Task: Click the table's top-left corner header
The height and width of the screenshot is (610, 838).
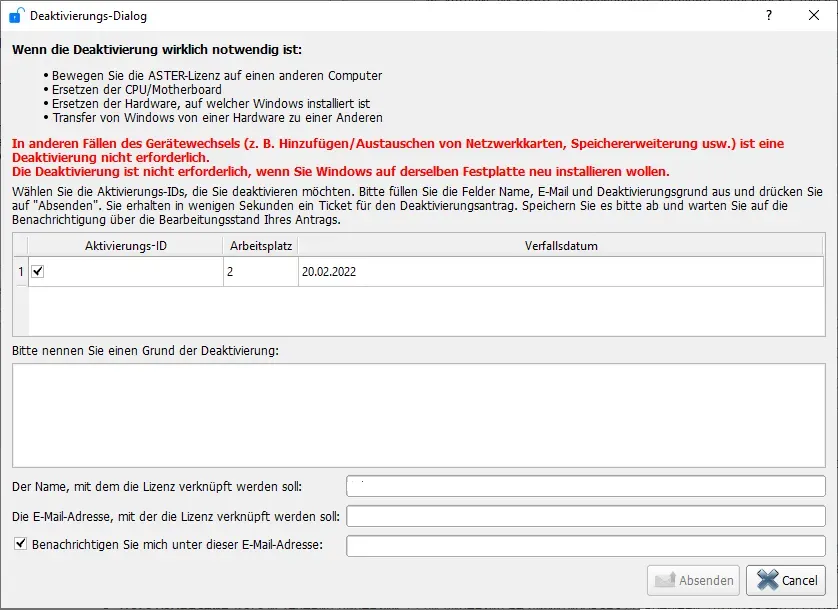Action: pos(20,246)
